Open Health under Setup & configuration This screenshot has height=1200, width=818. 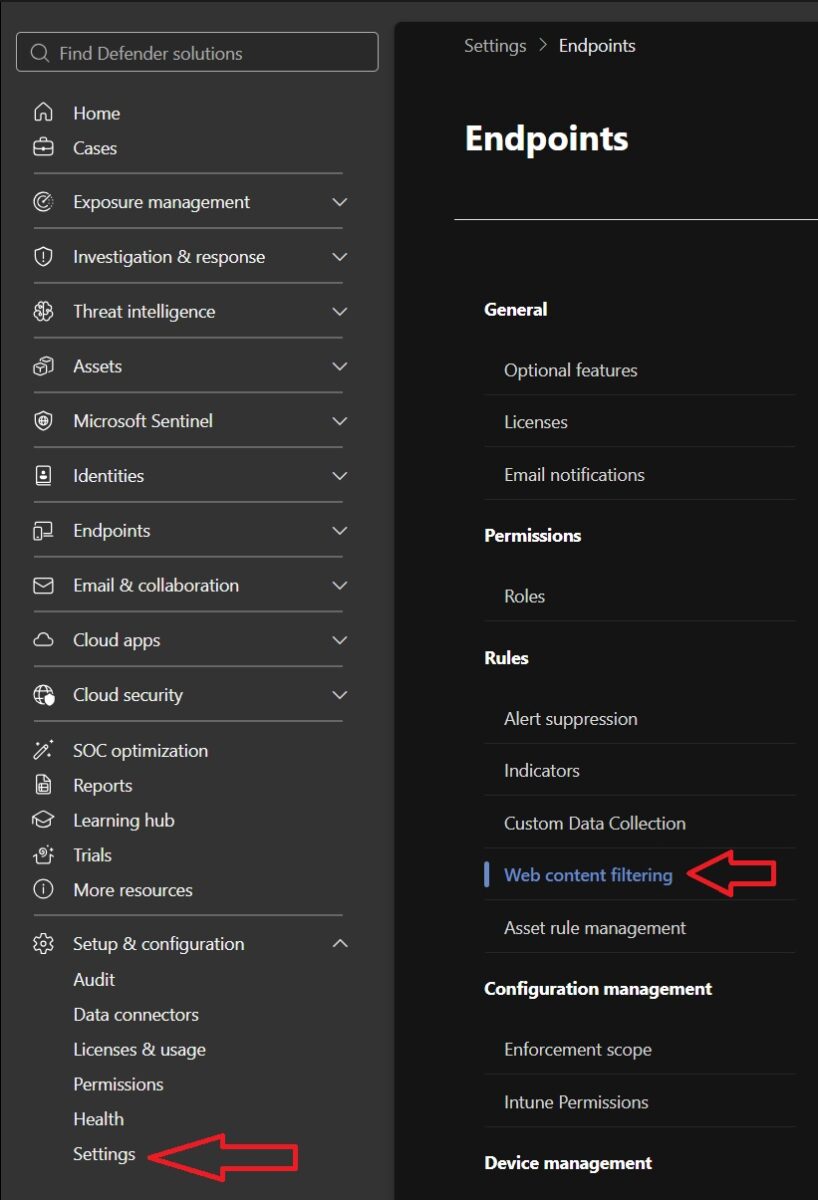point(98,1119)
